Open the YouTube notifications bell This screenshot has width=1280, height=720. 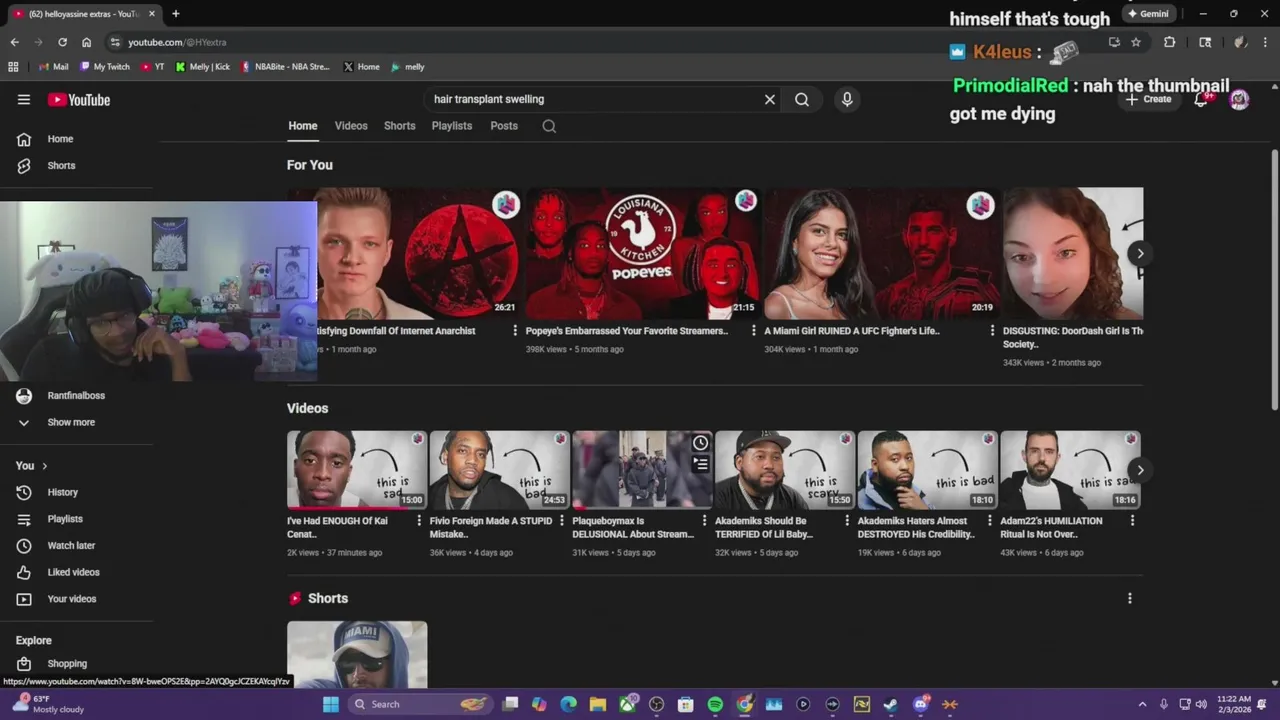pyautogui.click(x=1201, y=99)
